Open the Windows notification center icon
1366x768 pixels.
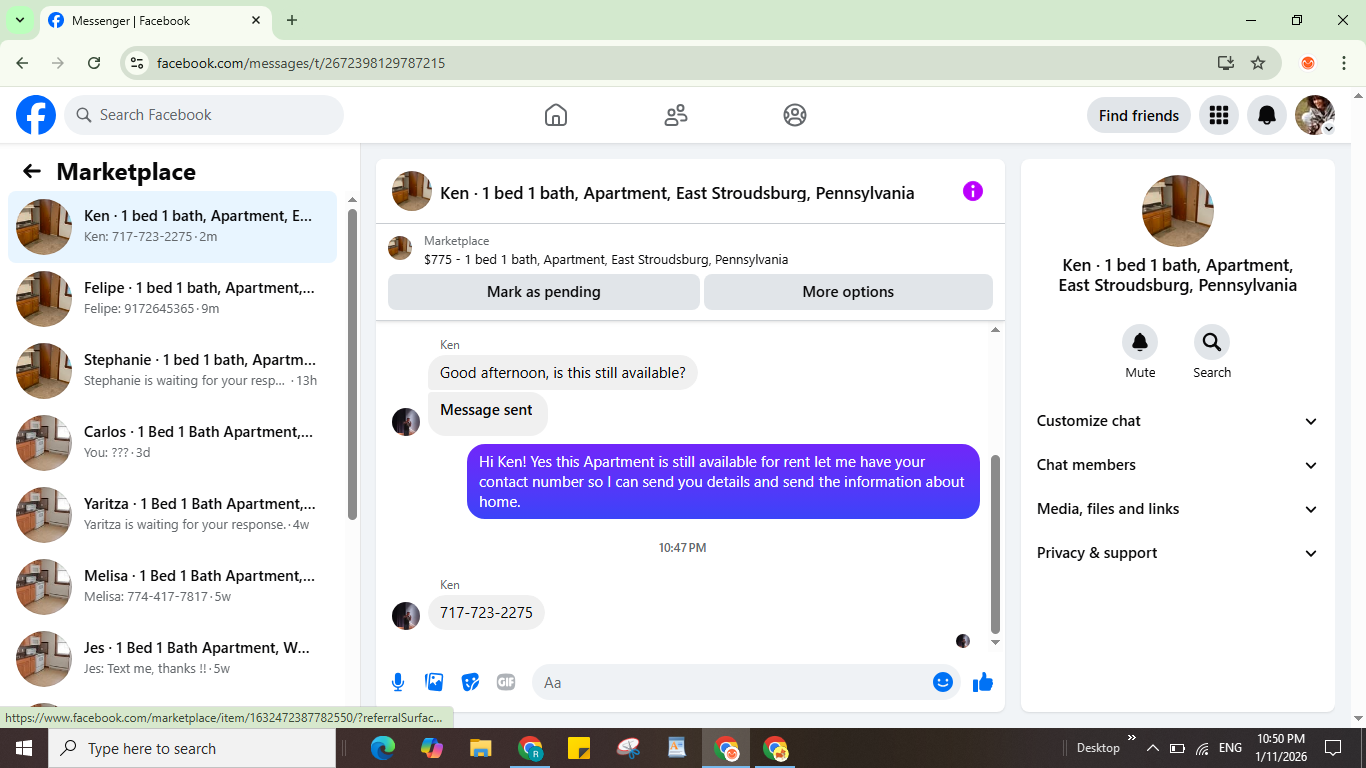click(1333, 748)
